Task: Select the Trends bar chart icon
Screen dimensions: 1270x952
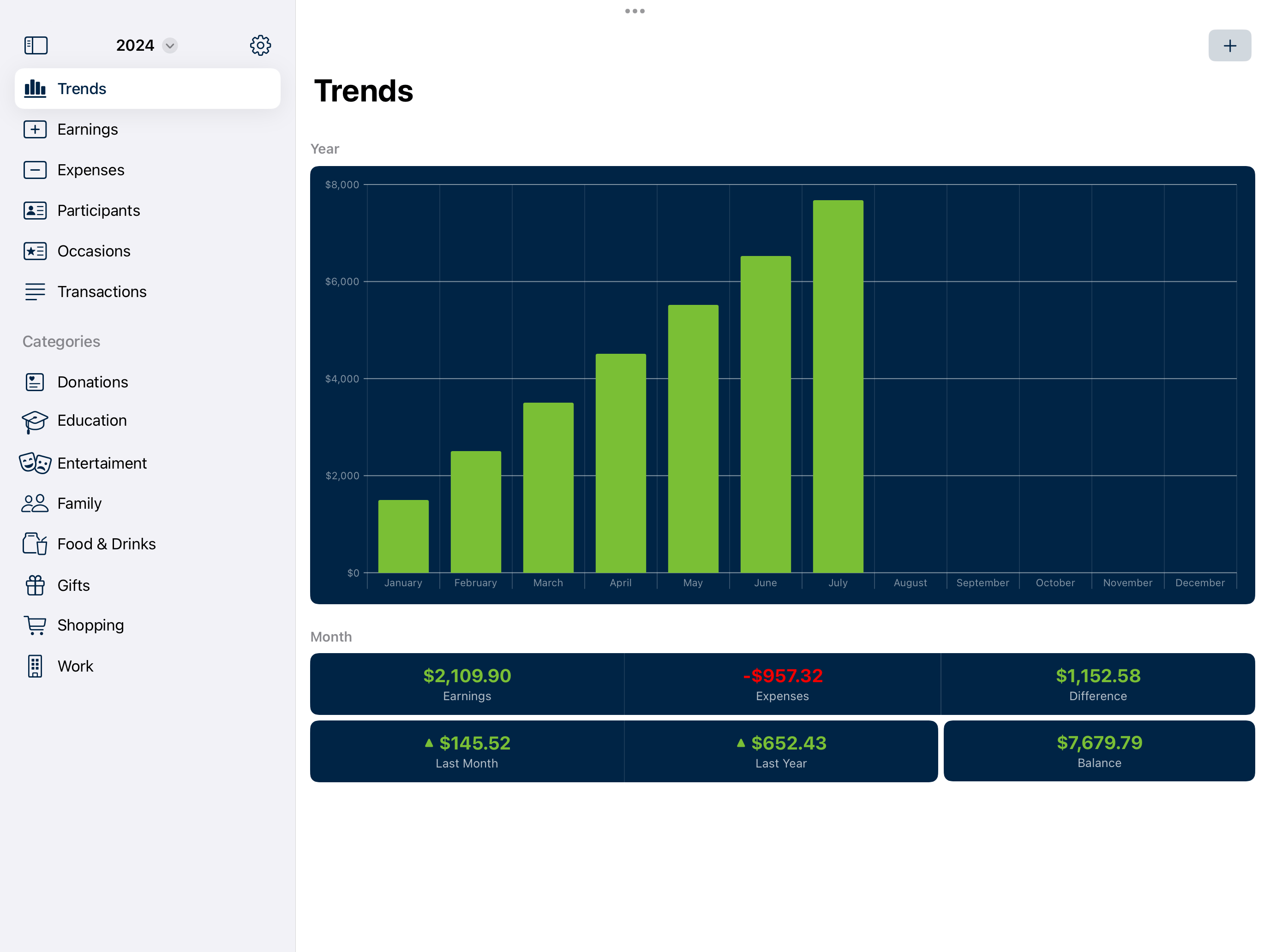Action: tap(35, 89)
